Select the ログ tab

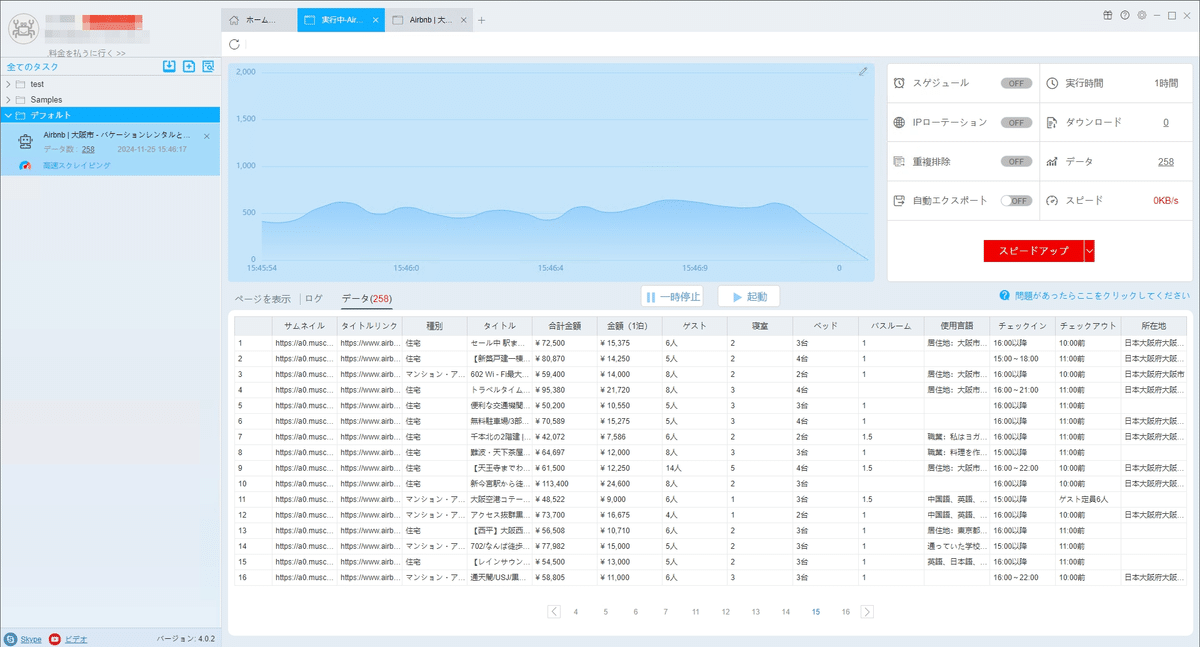pos(314,298)
